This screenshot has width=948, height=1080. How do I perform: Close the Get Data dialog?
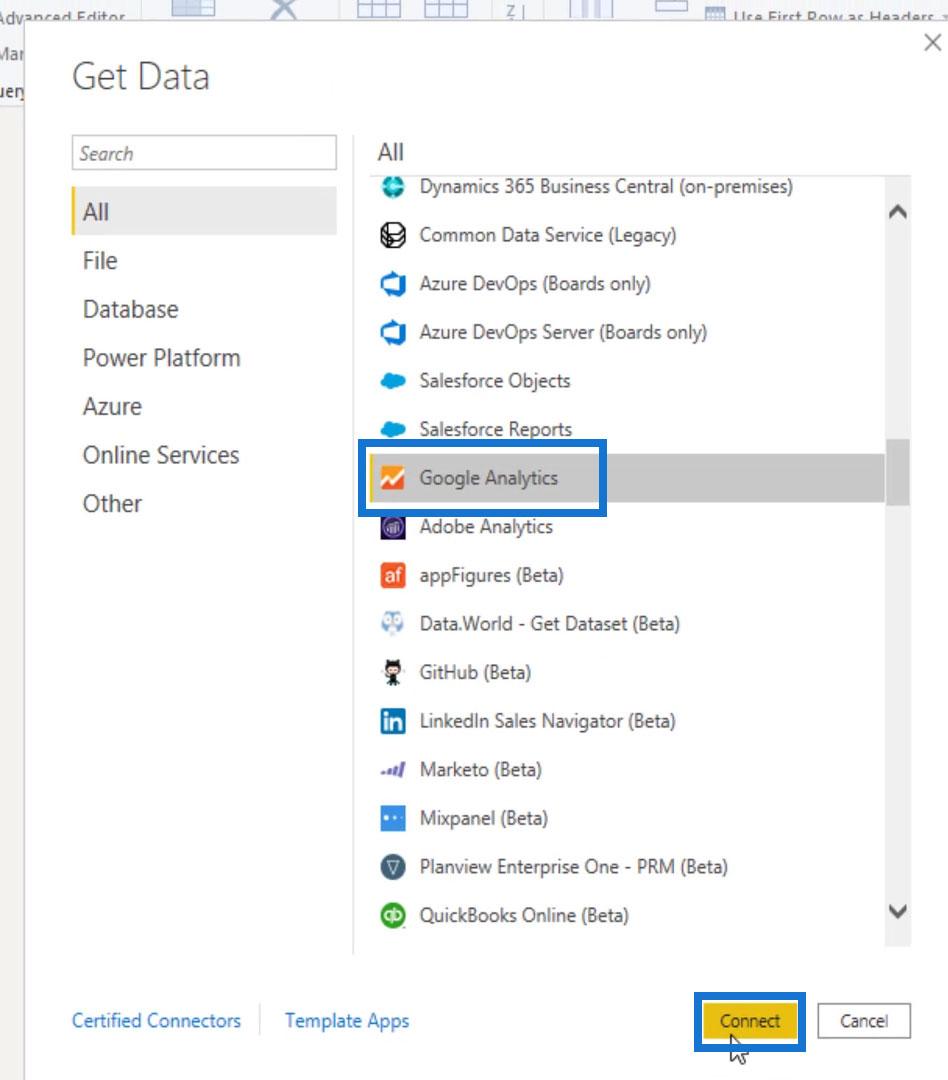(x=932, y=43)
